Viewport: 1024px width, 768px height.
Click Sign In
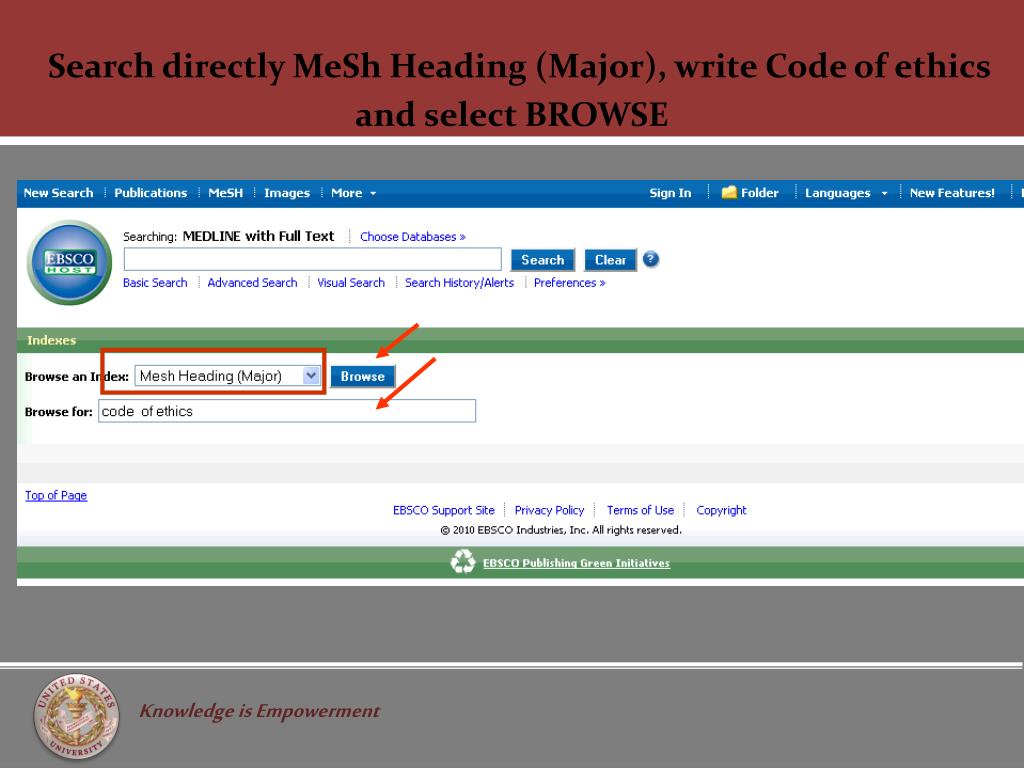point(670,193)
